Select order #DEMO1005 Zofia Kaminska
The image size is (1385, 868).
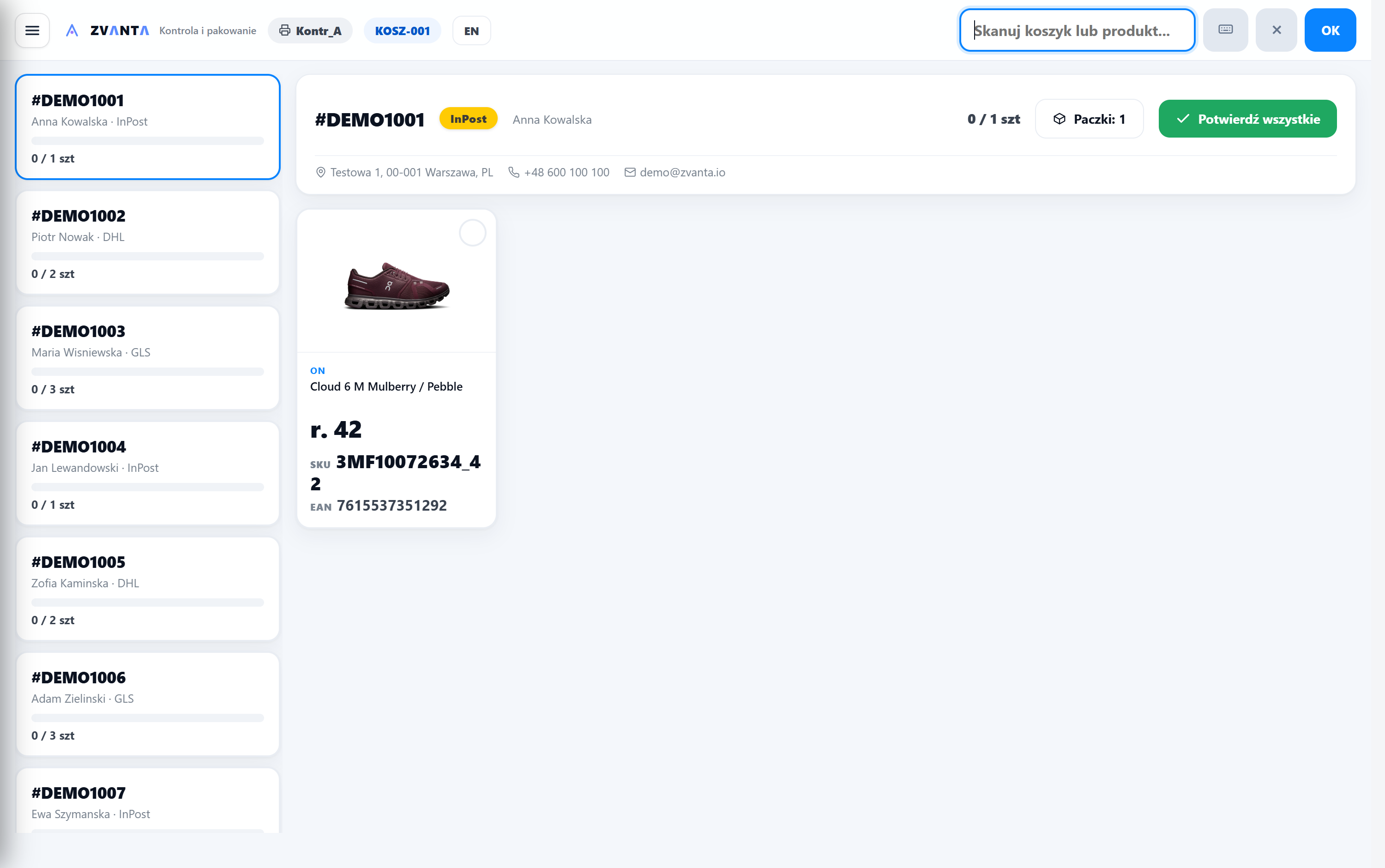click(148, 589)
